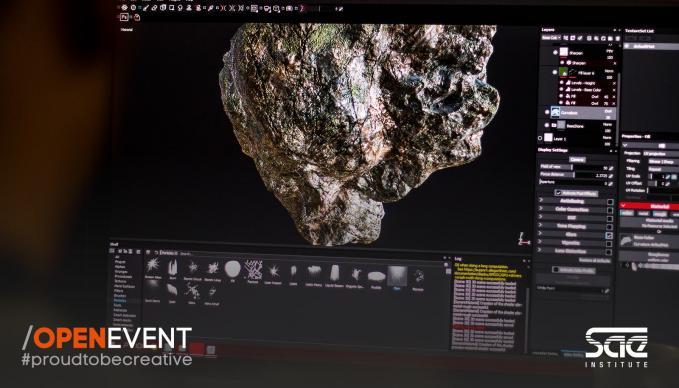Click the pencil icon beside Field of view
Image resolution: width=679 pixels, height=388 pixels.
click(611, 168)
